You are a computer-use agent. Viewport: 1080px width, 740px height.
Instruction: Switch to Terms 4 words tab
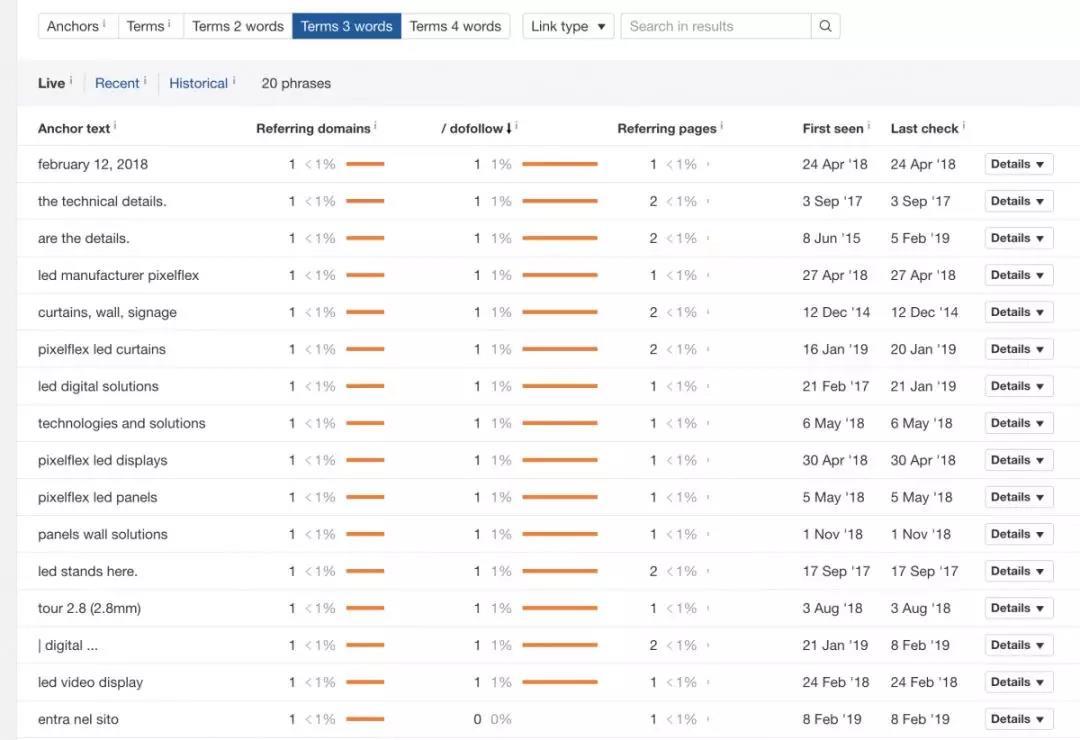coord(455,26)
